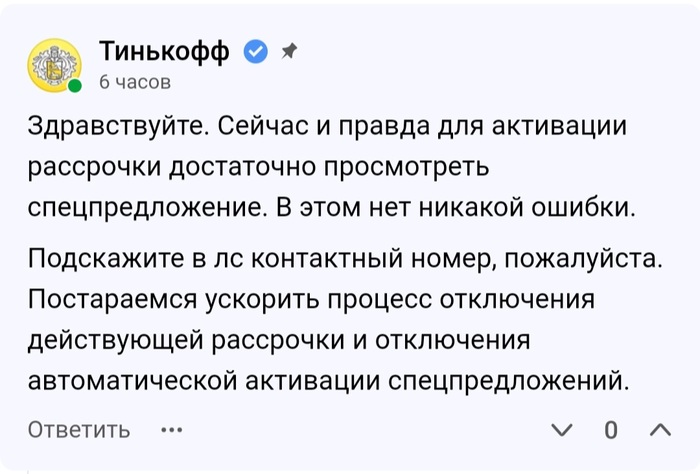Screen dimensions: 700x474
Task: Click the last line "автоматической активации спецпредложений"
Action: pos(331,378)
